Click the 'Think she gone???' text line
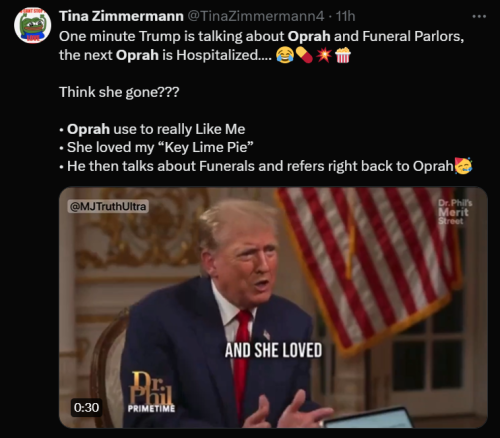500x438 pixels. pos(119,92)
